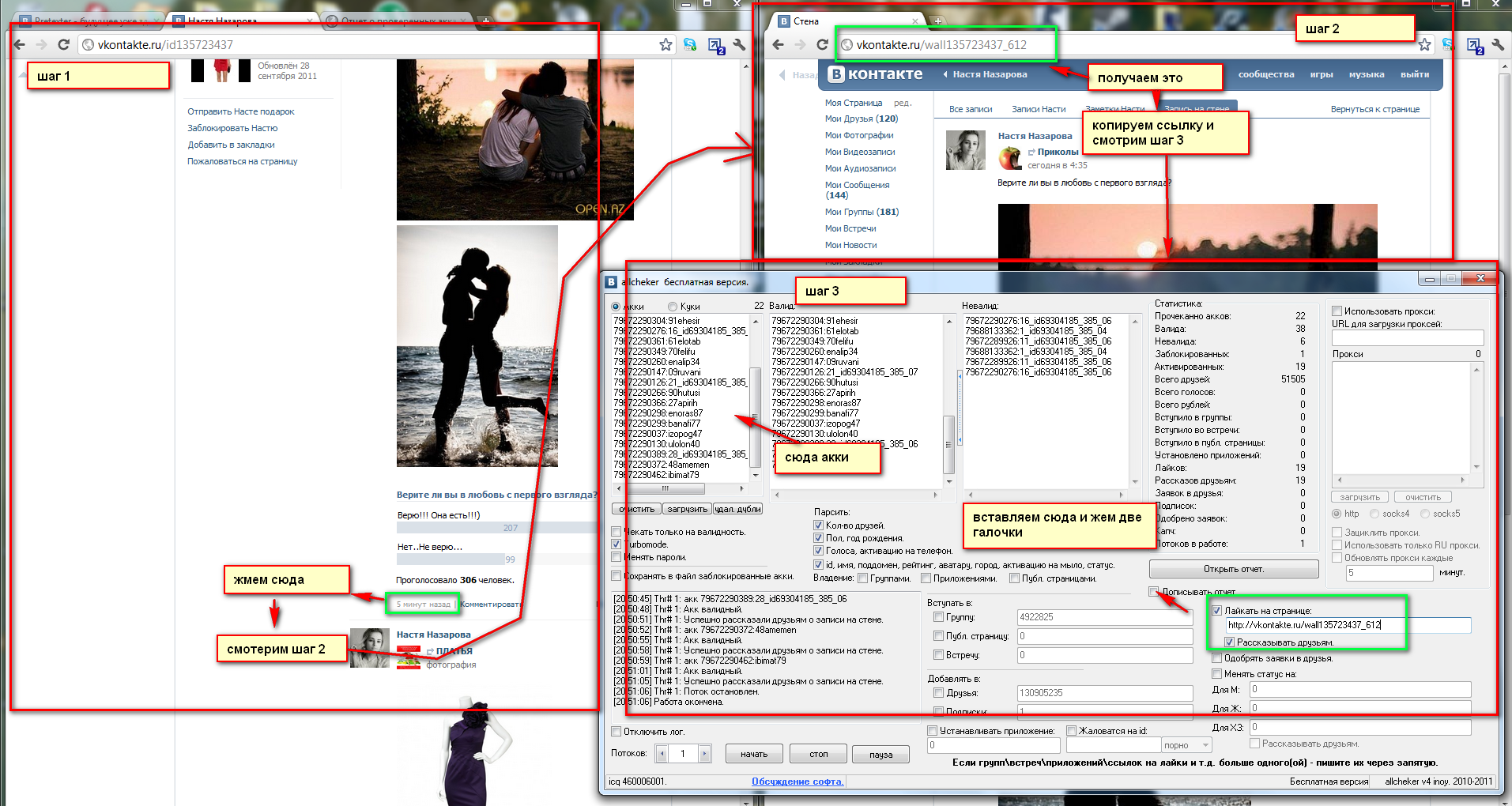Click the badge-2 extension icon in the Стена window
The height and width of the screenshot is (806, 1512).
point(1475,46)
